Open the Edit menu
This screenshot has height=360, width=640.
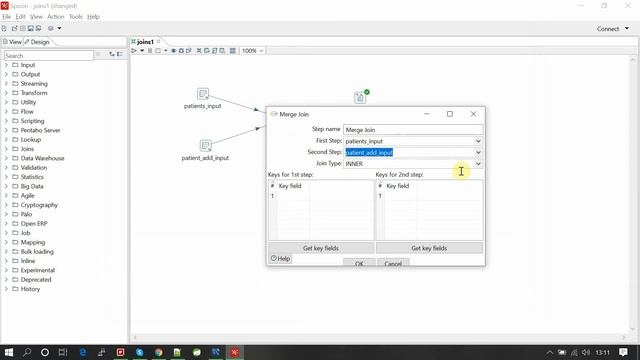(20, 17)
